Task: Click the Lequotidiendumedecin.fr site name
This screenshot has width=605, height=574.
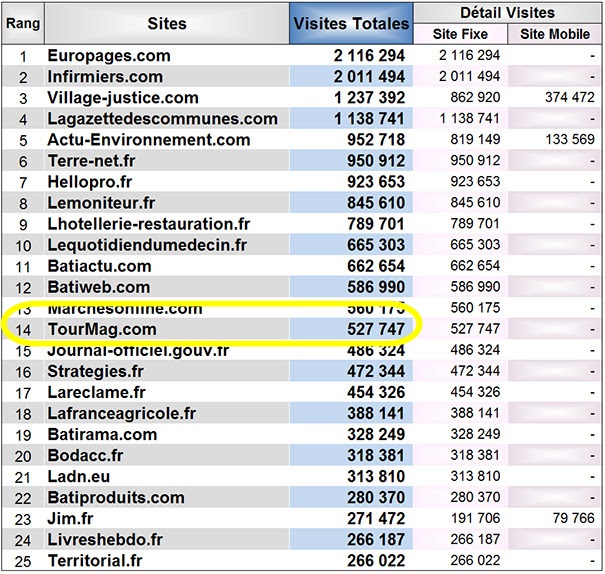Action: [147, 245]
